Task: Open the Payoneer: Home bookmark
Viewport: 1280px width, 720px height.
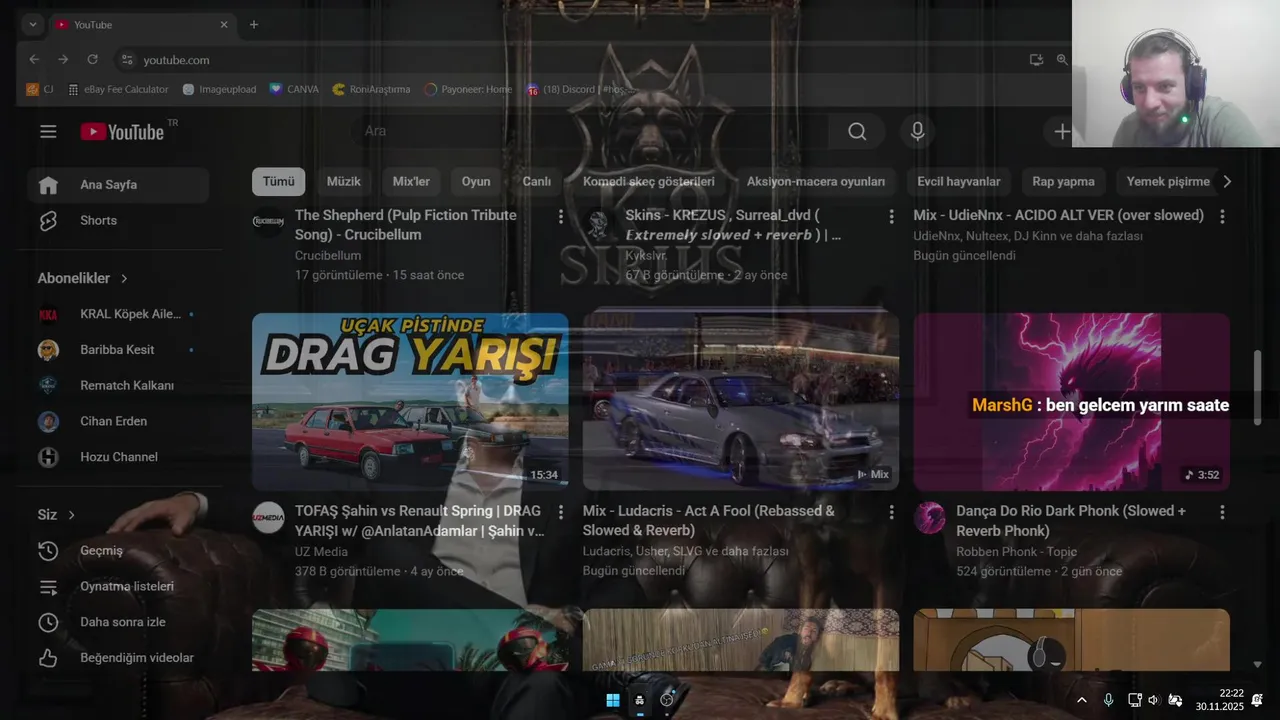Action: pyautogui.click(x=468, y=89)
